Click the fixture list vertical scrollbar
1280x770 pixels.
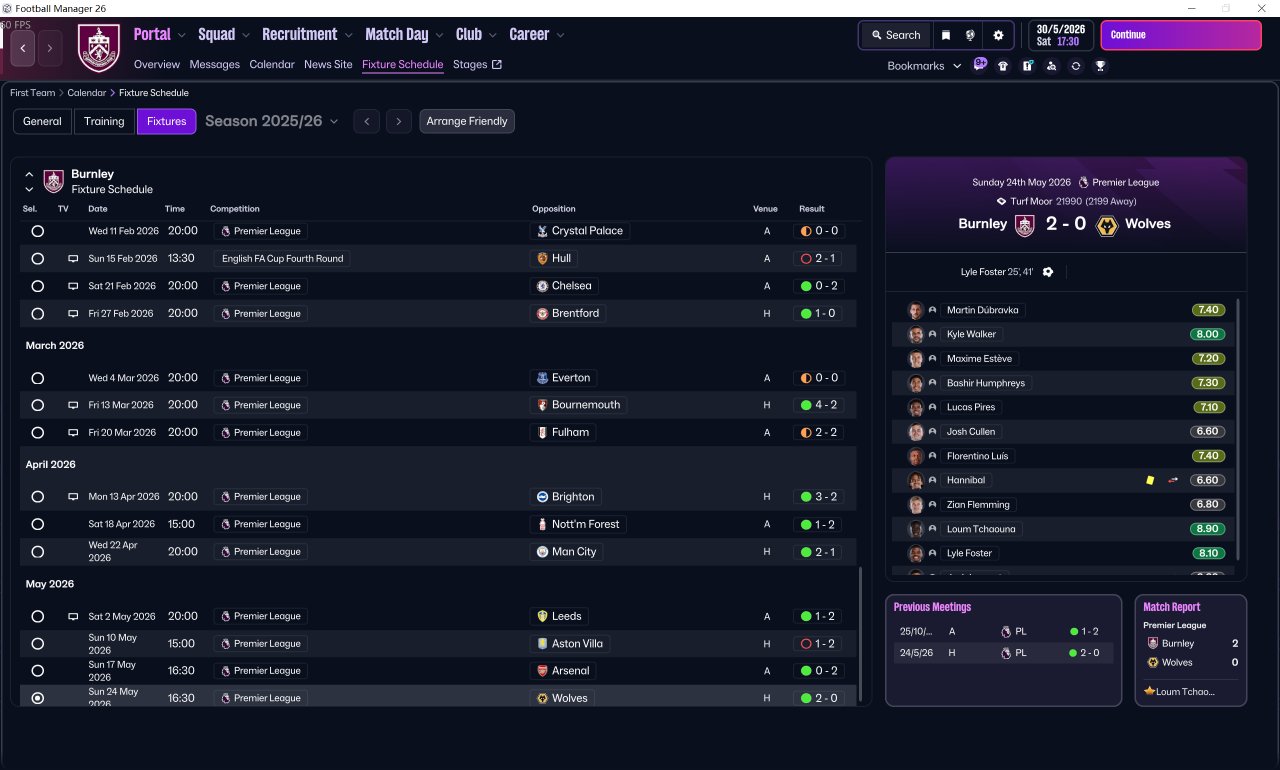(x=860, y=635)
